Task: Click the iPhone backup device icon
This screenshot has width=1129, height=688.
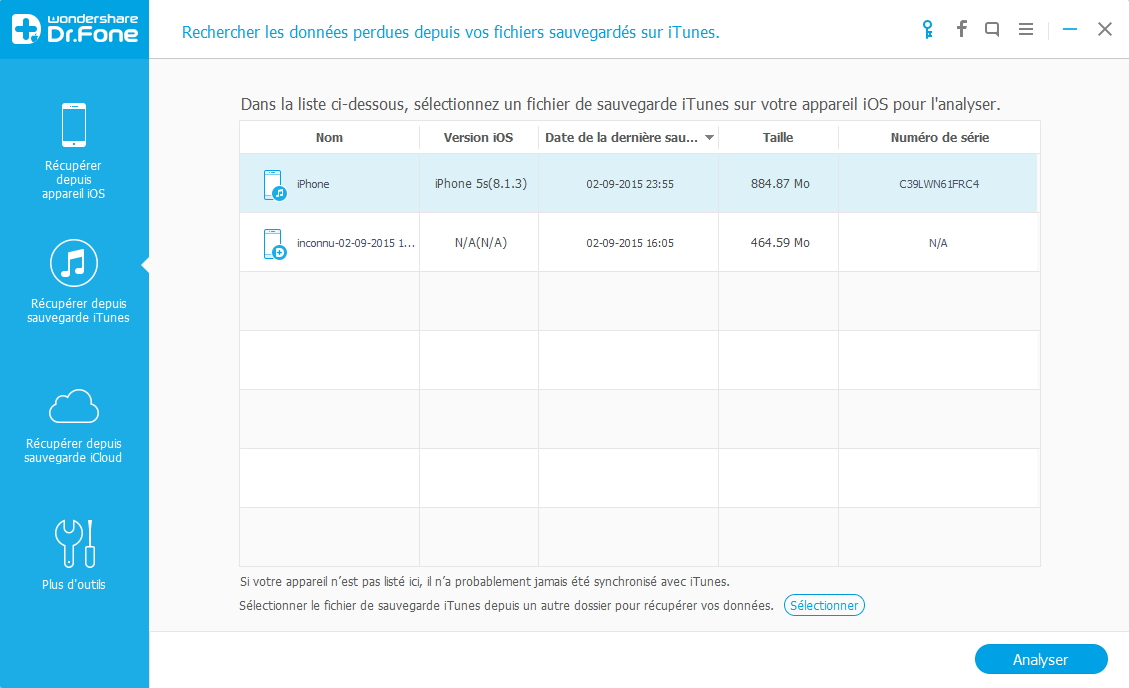Action: [x=274, y=185]
